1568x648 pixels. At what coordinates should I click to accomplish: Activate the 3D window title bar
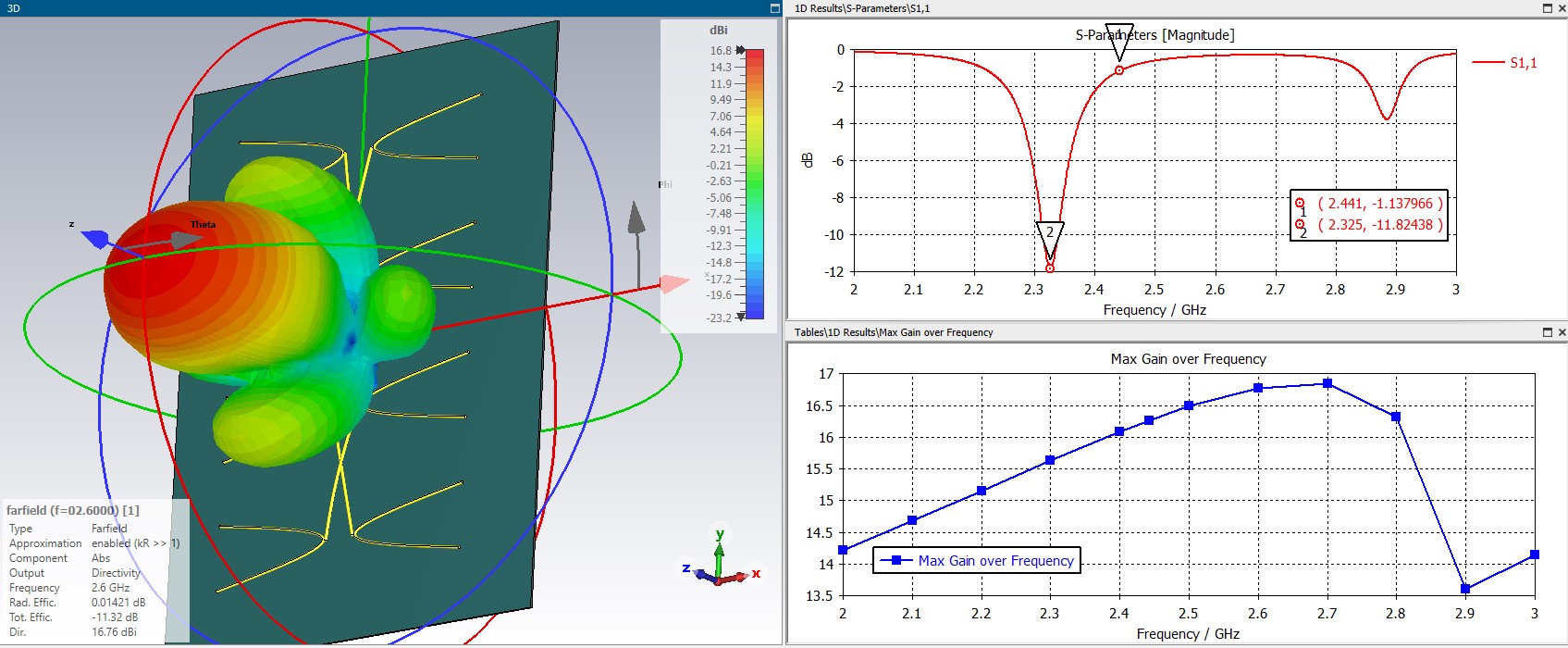point(389,8)
